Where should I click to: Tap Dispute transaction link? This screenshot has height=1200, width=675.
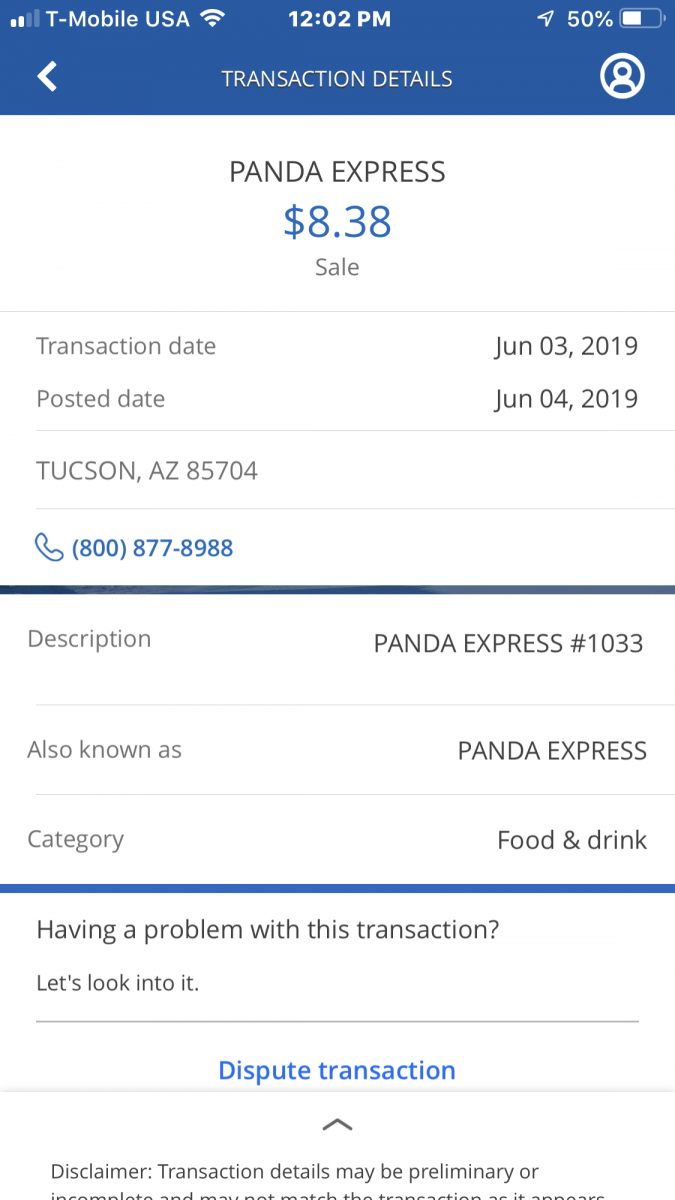[x=337, y=1070]
